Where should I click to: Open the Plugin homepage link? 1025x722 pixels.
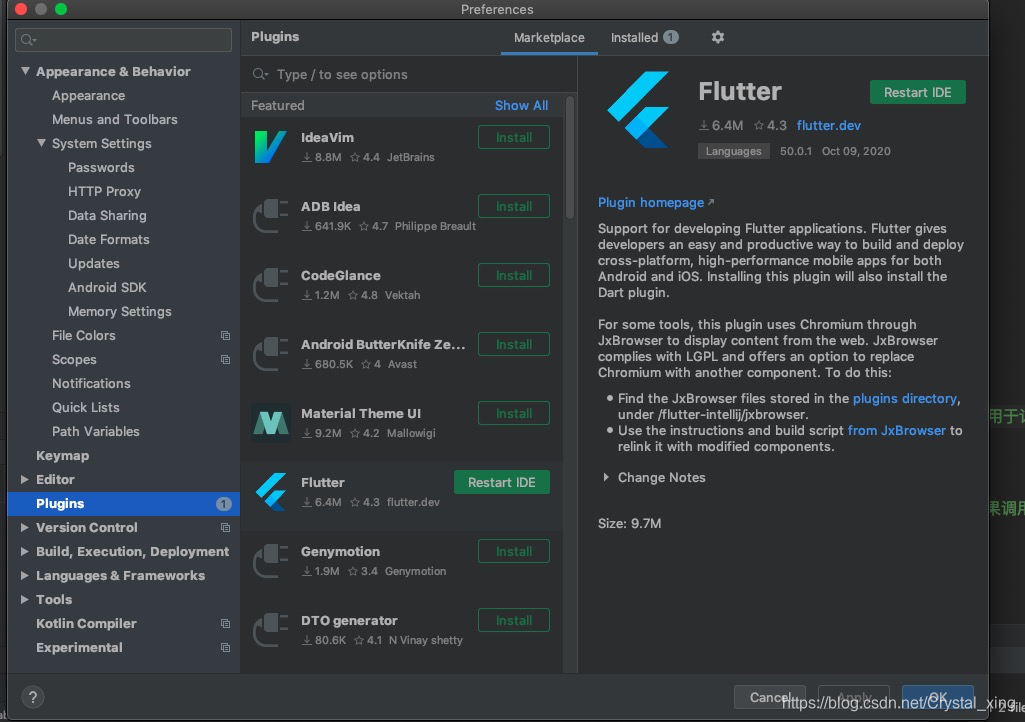(650, 203)
